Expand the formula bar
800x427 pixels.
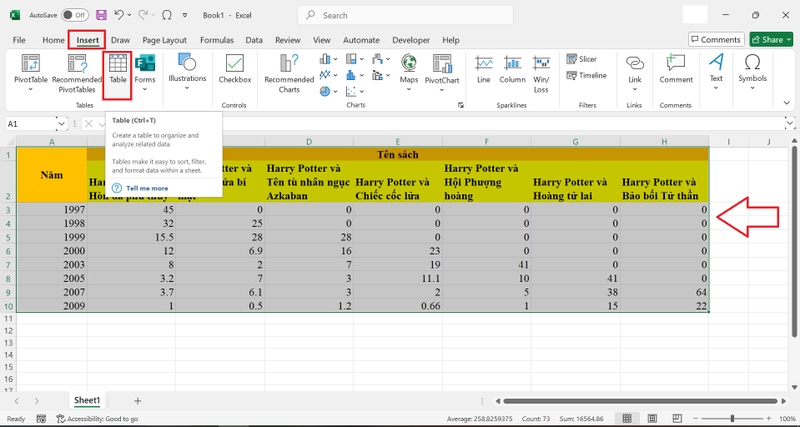click(x=790, y=123)
